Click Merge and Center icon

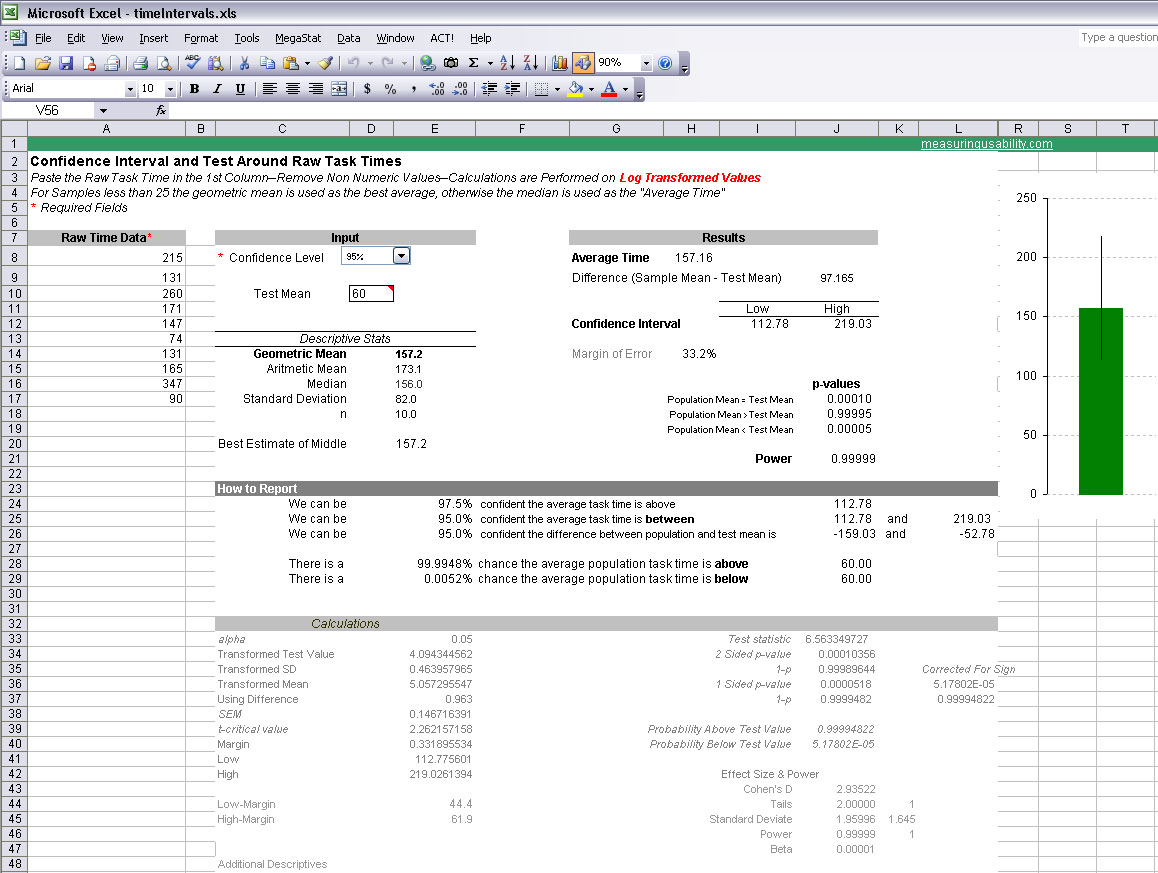pyautogui.click(x=339, y=89)
